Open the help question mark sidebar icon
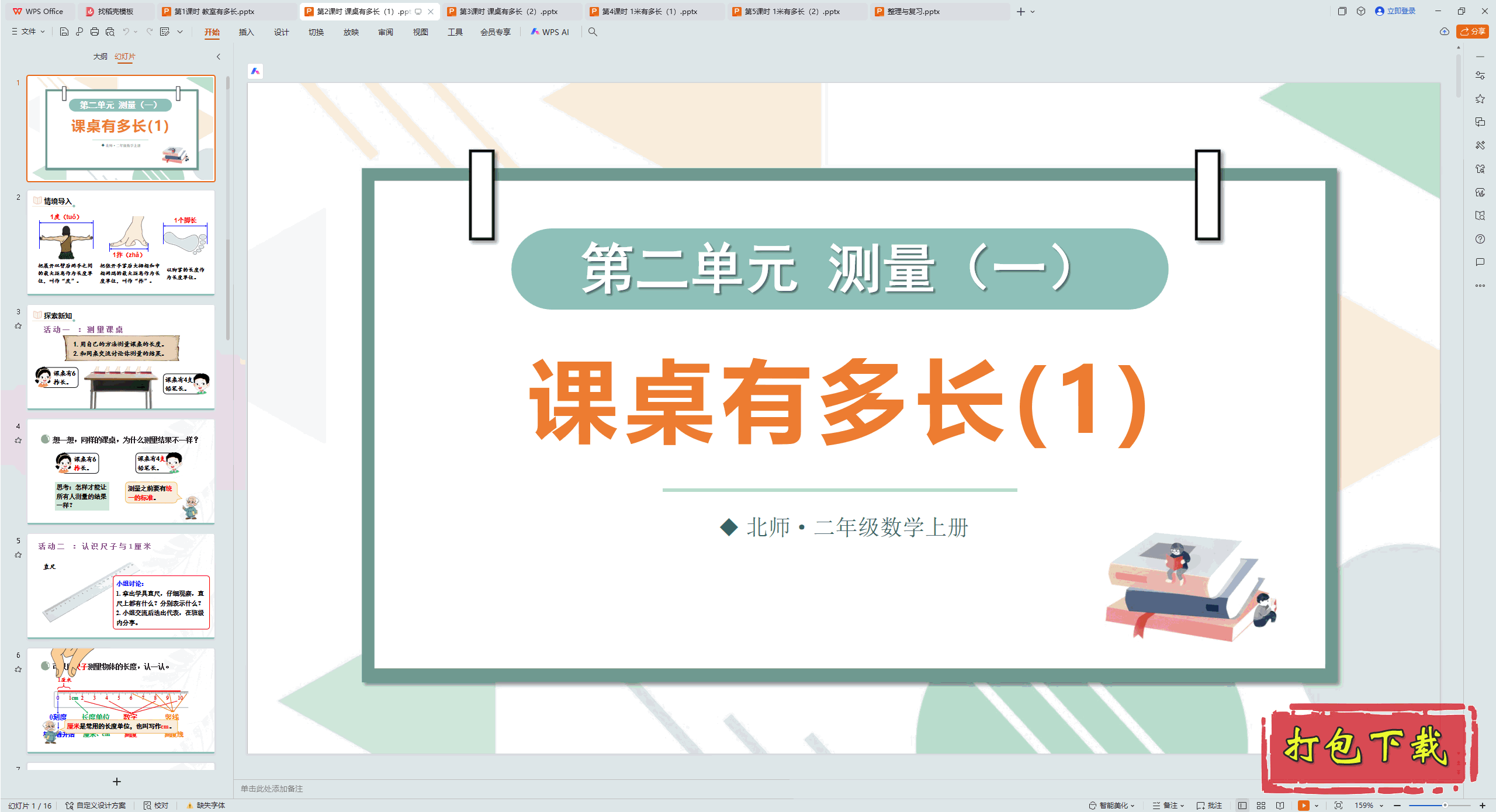Viewport: 1496px width, 812px height. coord(1480,239)
